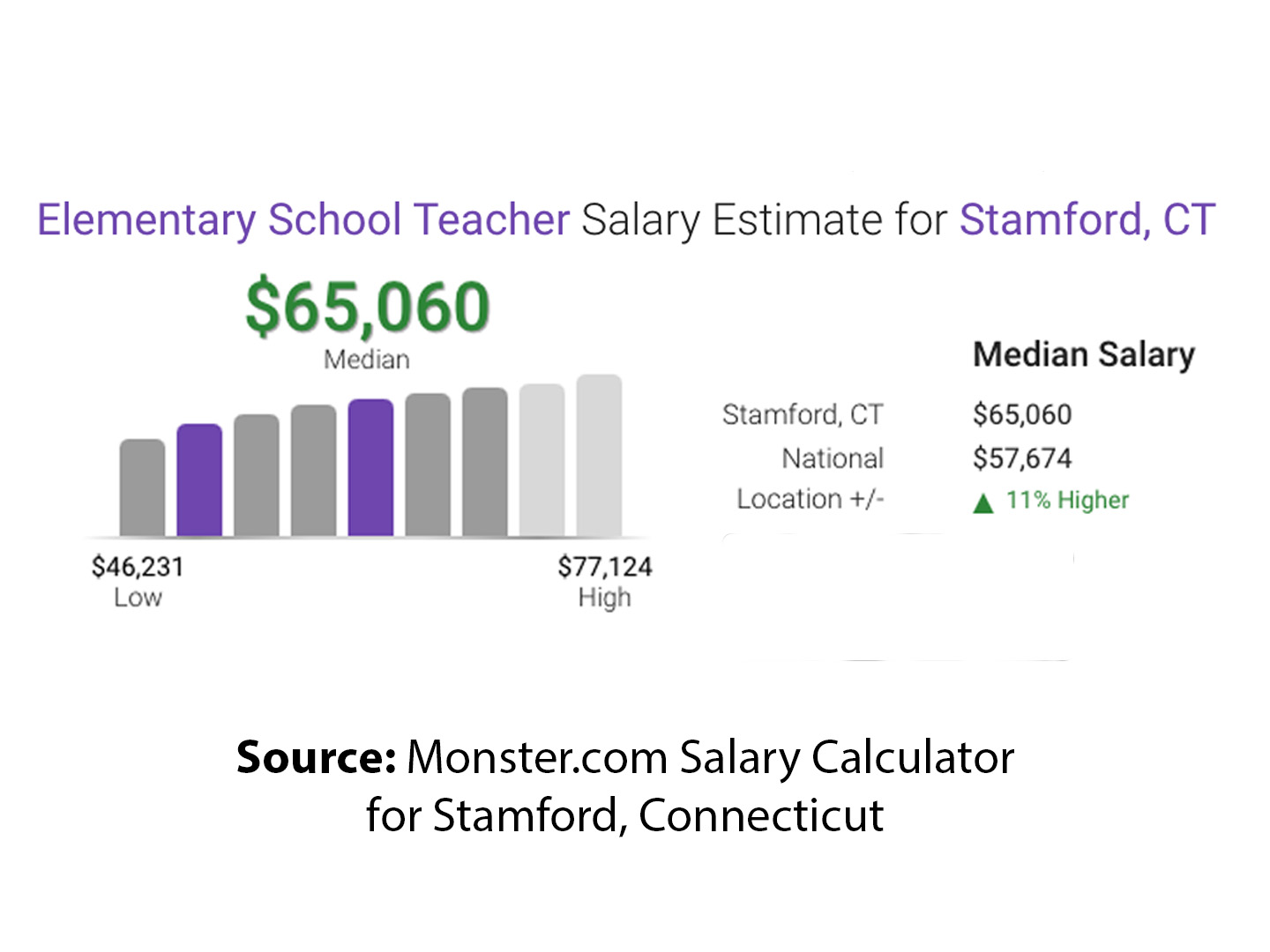Click the National row label
The width and height of the screenshot is (1270, 952).
[x=832, y=458]
